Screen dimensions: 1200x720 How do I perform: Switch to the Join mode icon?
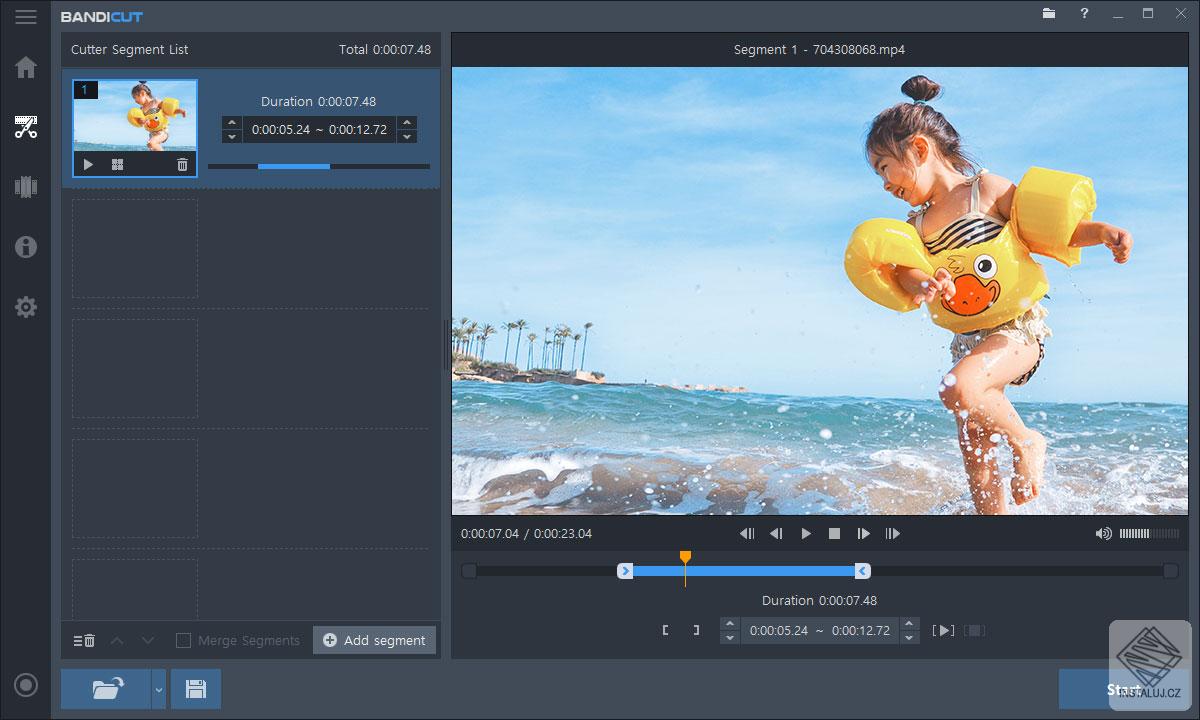click(x=26, y=187)
